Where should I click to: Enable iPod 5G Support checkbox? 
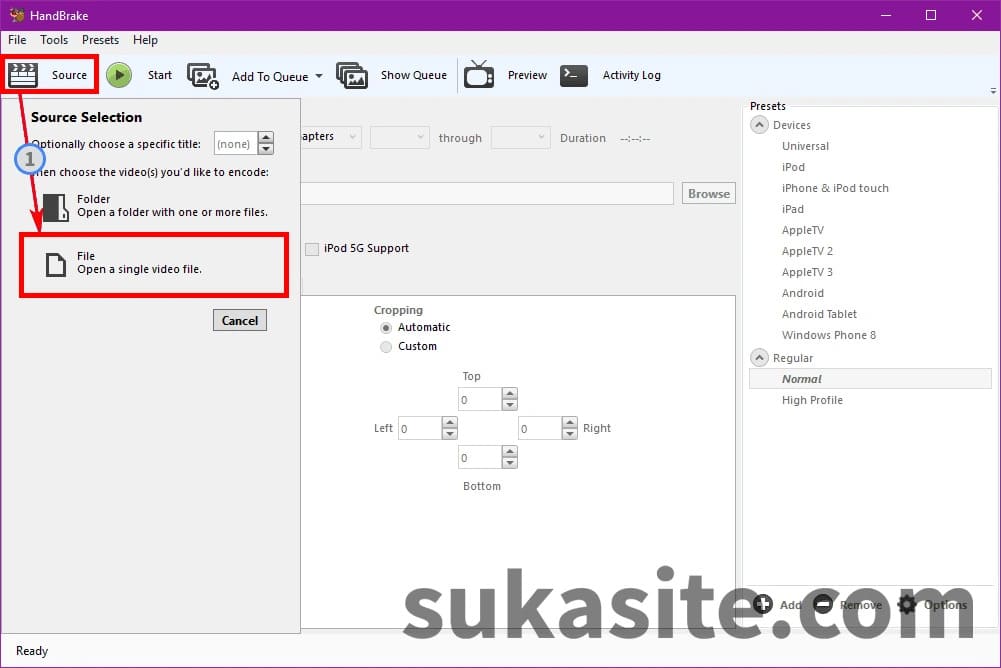pos(312,248)
